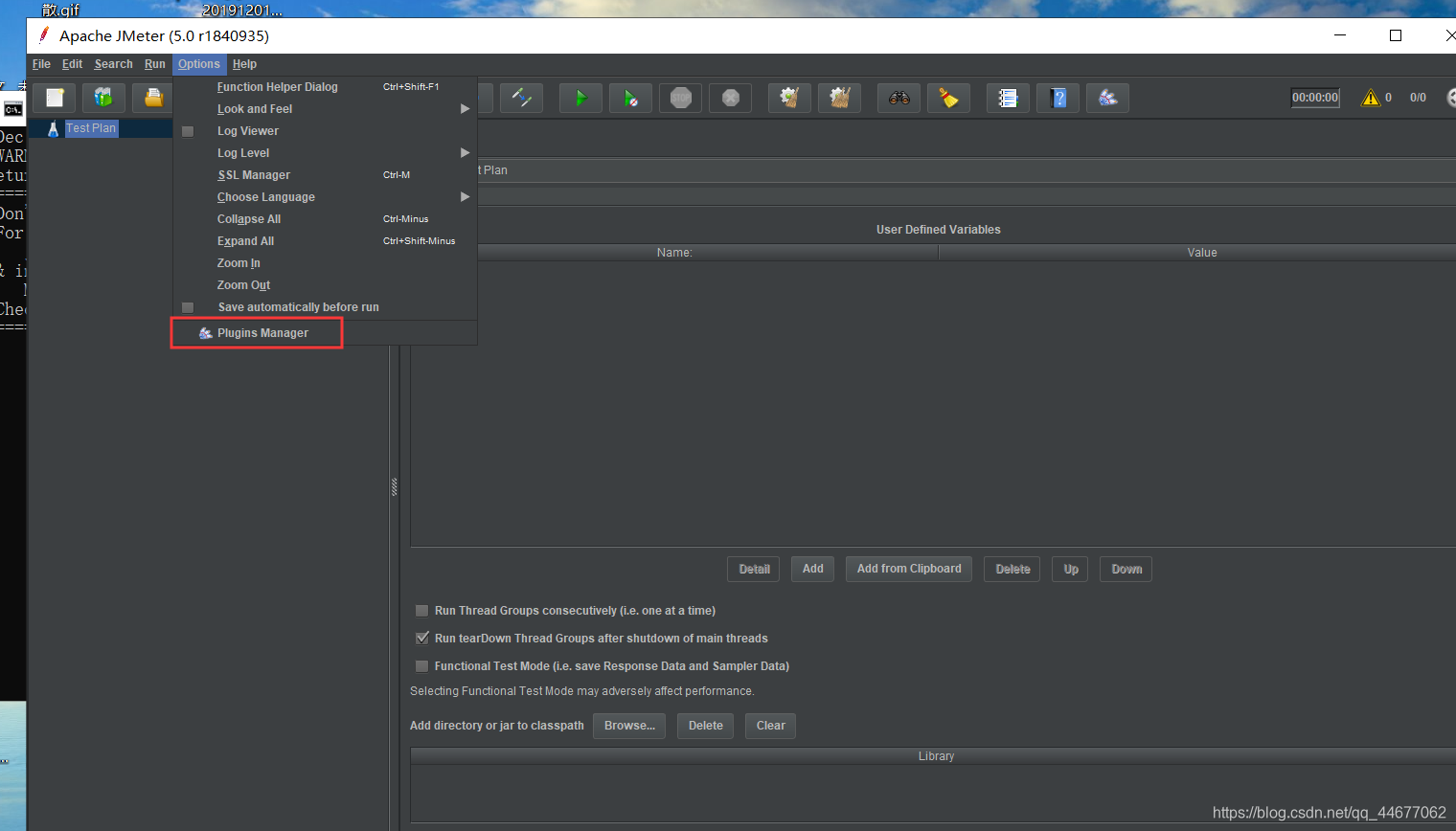Click the Down button
This screenshot has width=1456, height=831.
click(1126, 570)
